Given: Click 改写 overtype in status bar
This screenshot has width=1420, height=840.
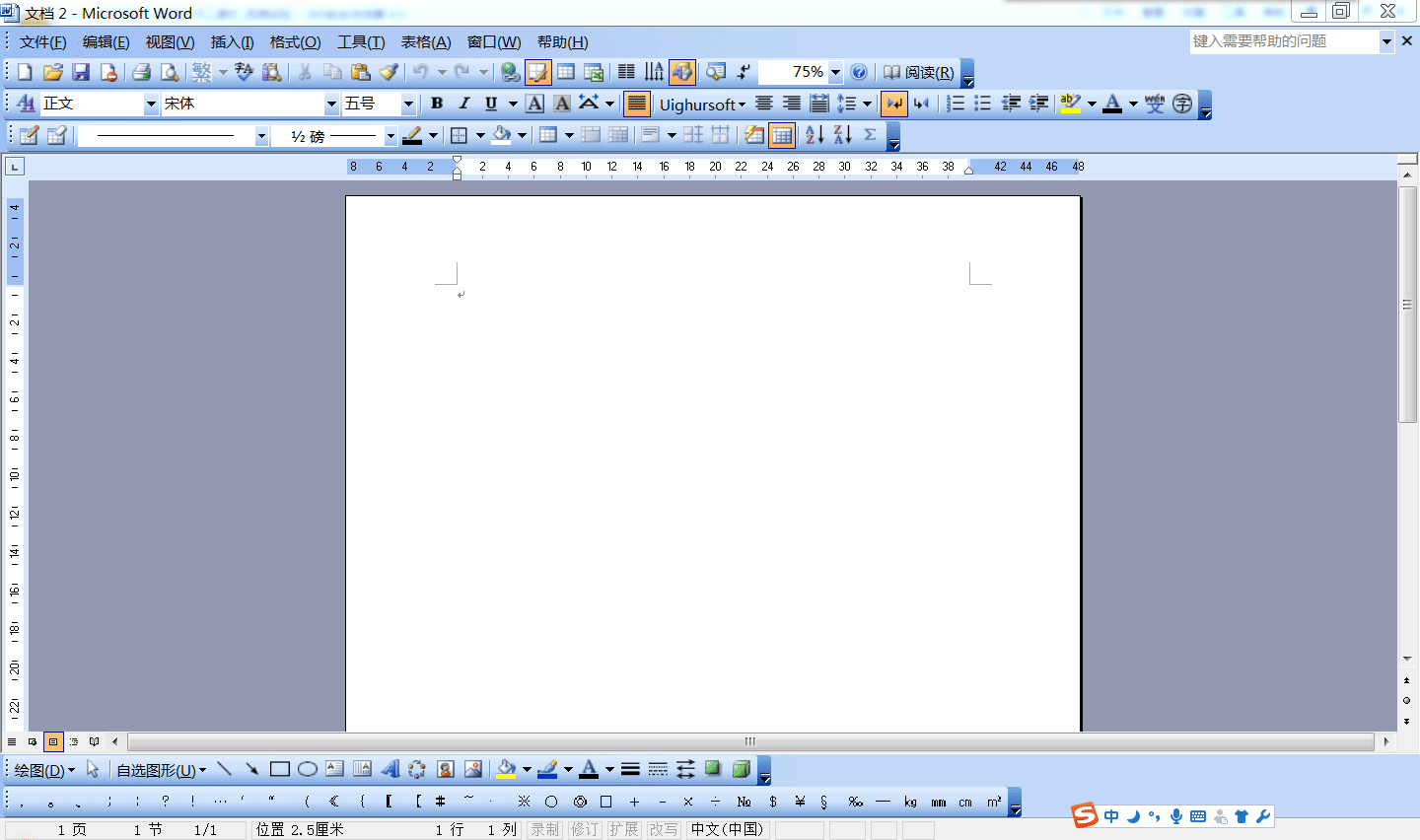Looking at the screenshot, I should point(664,830).
